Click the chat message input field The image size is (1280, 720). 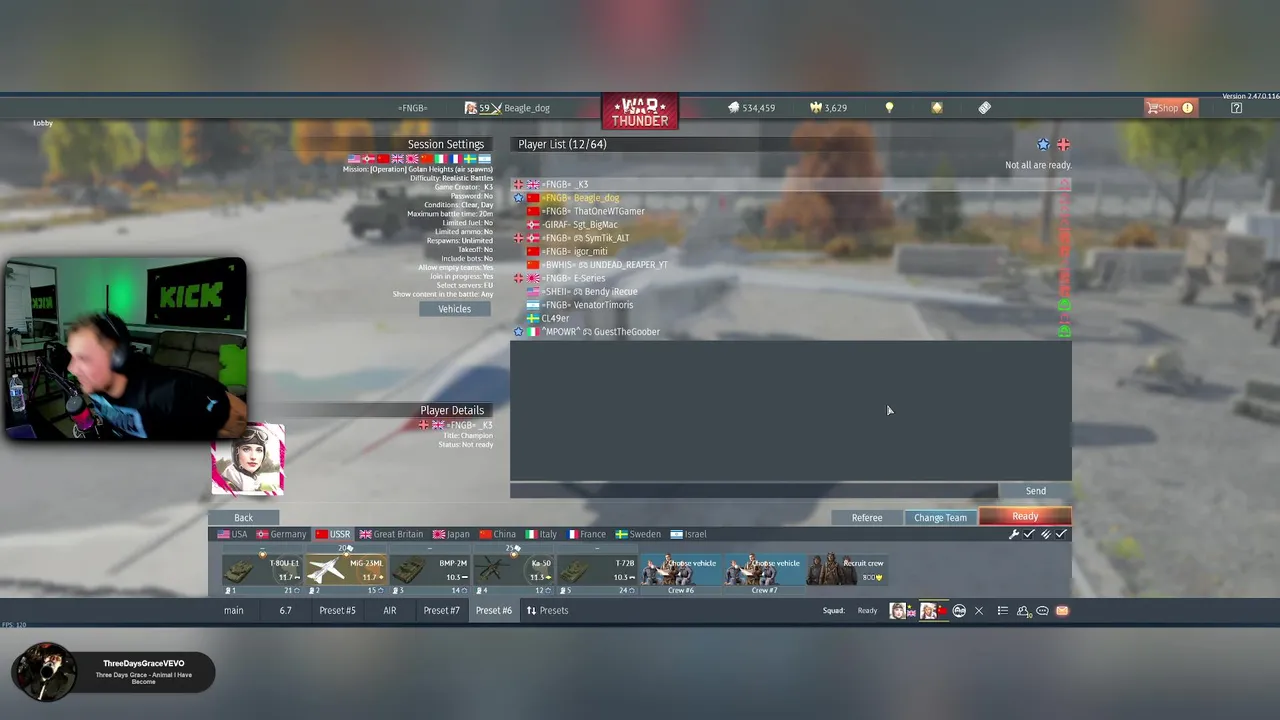click(x=754, y=491)
